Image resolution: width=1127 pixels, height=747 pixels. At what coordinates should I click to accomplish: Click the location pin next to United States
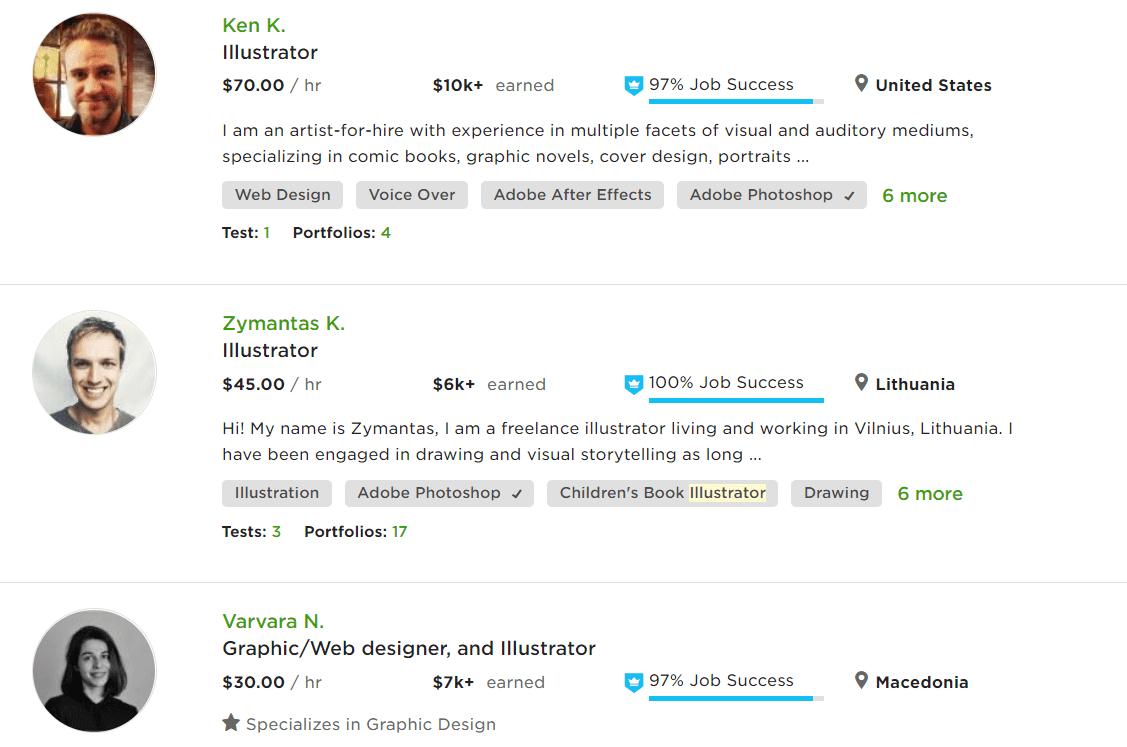(x=861, y=84)
